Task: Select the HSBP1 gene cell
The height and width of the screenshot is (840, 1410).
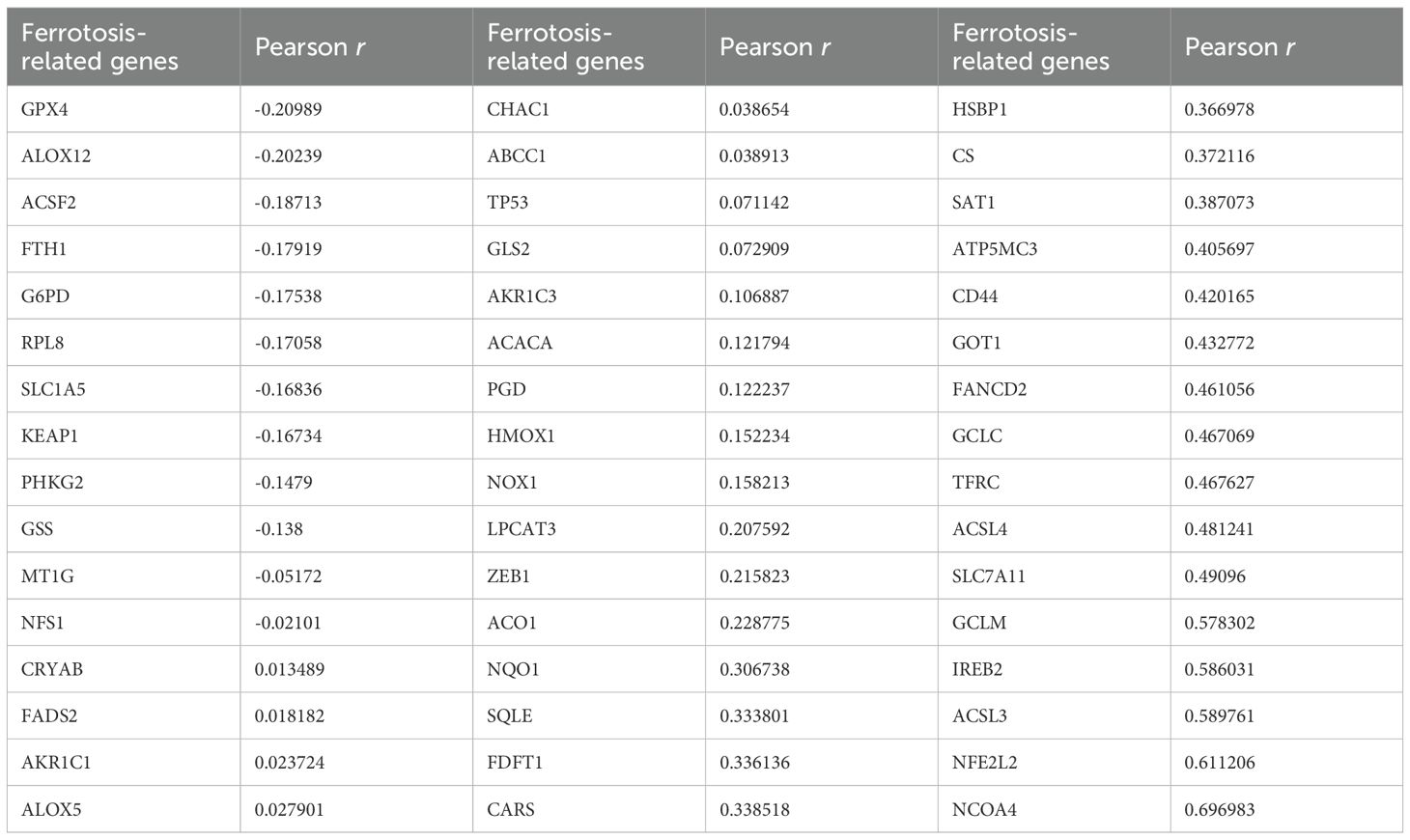Action: 979,109
